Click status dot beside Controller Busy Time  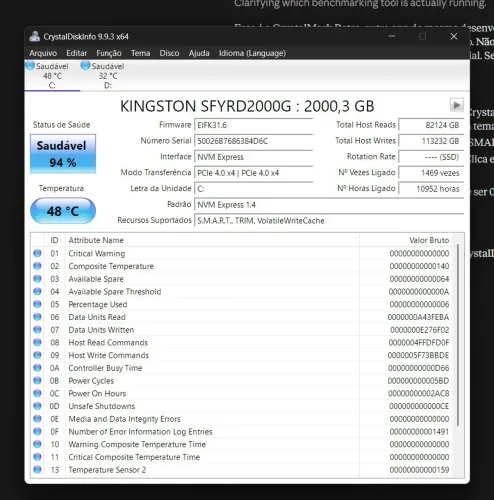[37, 368]
